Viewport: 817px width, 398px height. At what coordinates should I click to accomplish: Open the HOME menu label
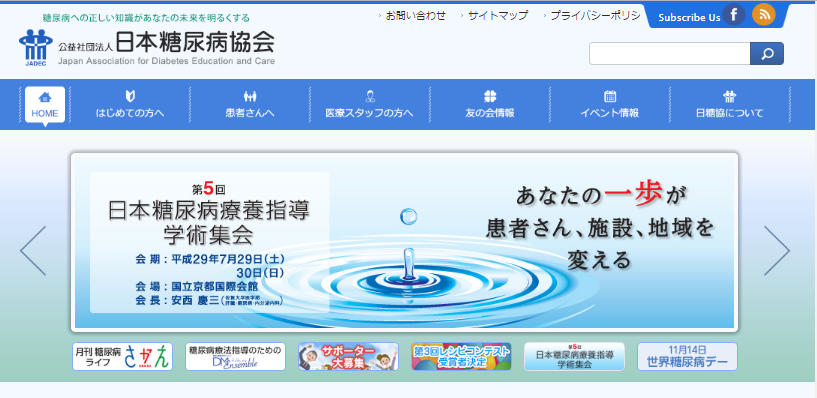[x=45, y=114]
